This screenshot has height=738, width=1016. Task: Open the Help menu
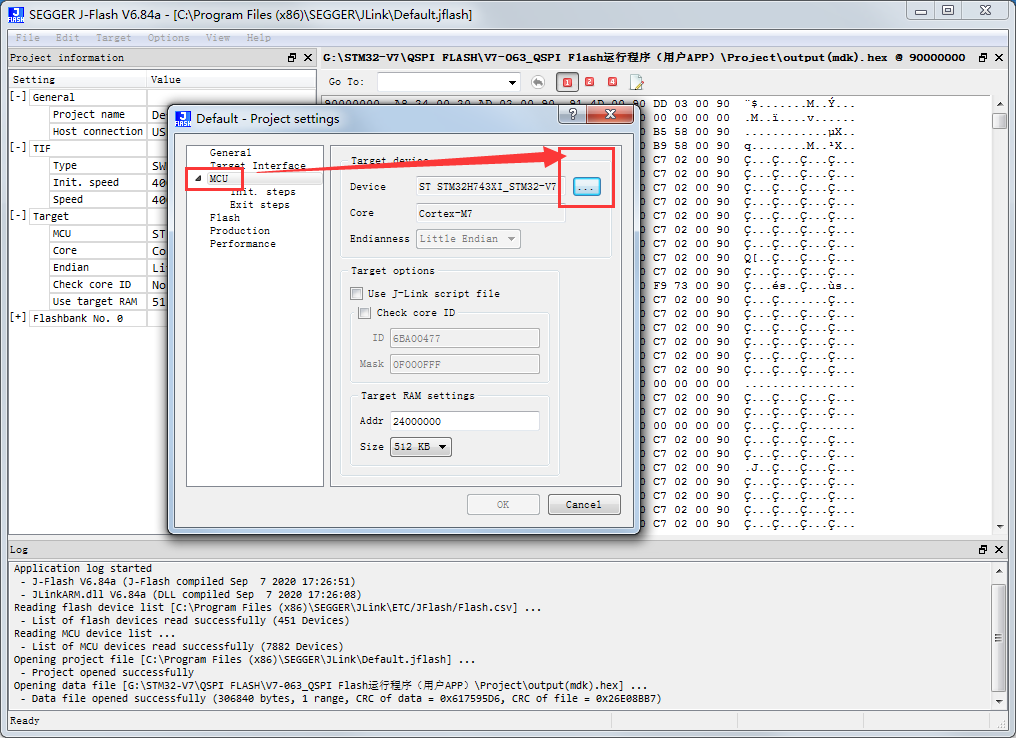pos(259,38)
